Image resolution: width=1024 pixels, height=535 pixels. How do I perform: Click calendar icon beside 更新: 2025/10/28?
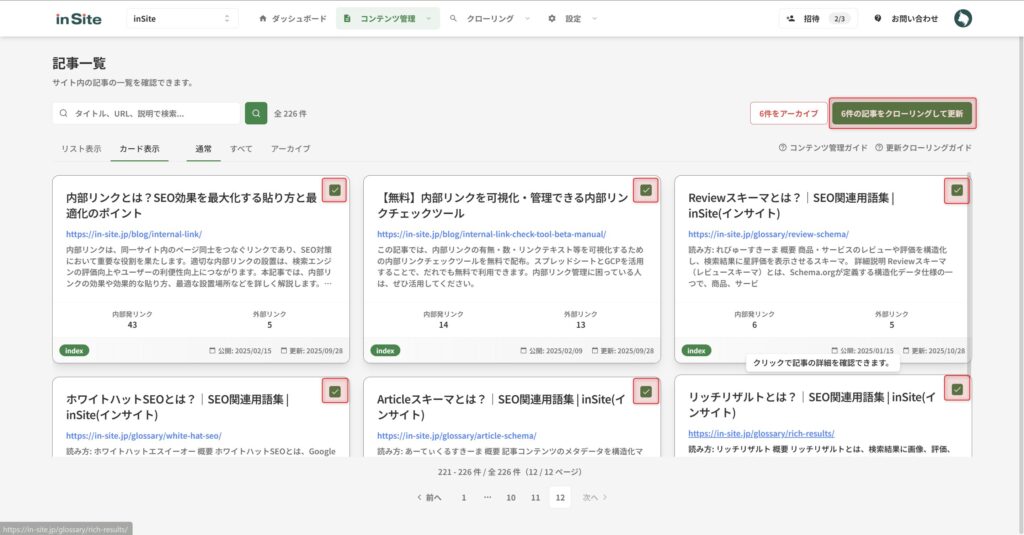[906, 351]
